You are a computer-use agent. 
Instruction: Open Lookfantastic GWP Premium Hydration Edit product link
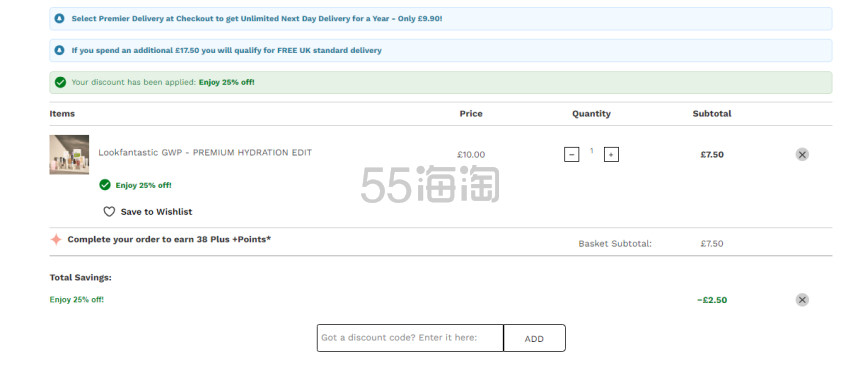tap(205, 152)
